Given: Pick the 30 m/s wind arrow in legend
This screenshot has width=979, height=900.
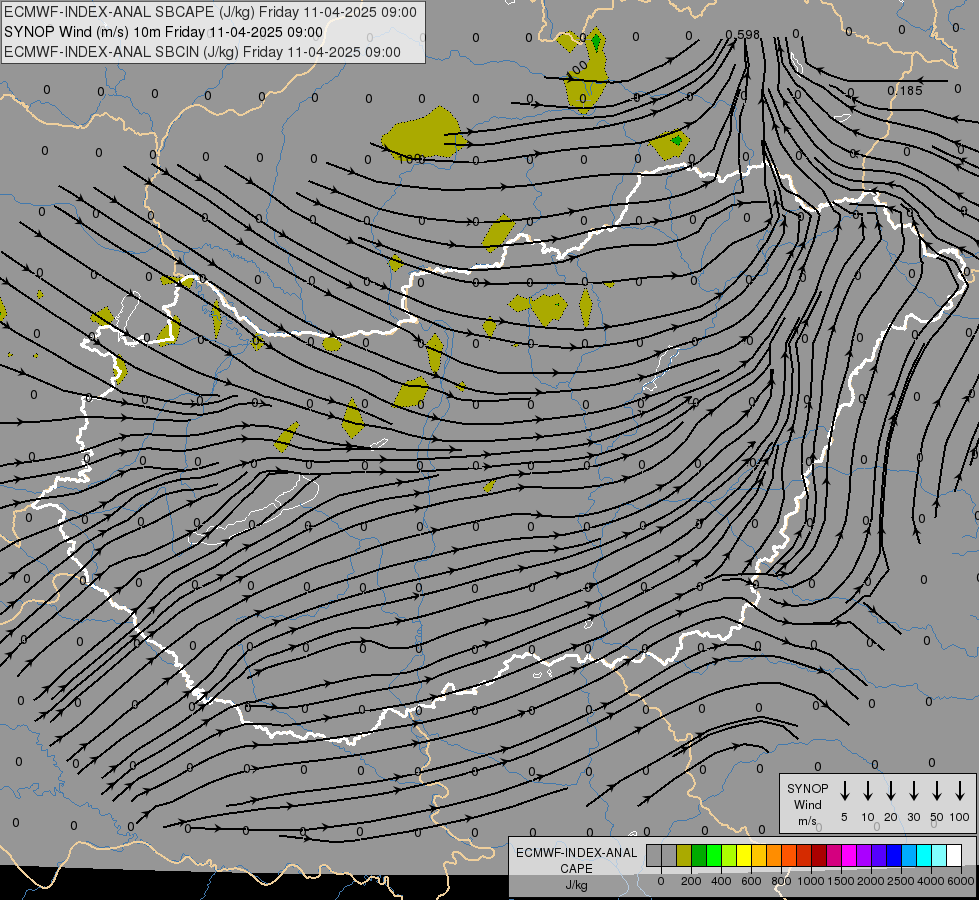Looking at the screenshot, I should [x=913, y=790].
